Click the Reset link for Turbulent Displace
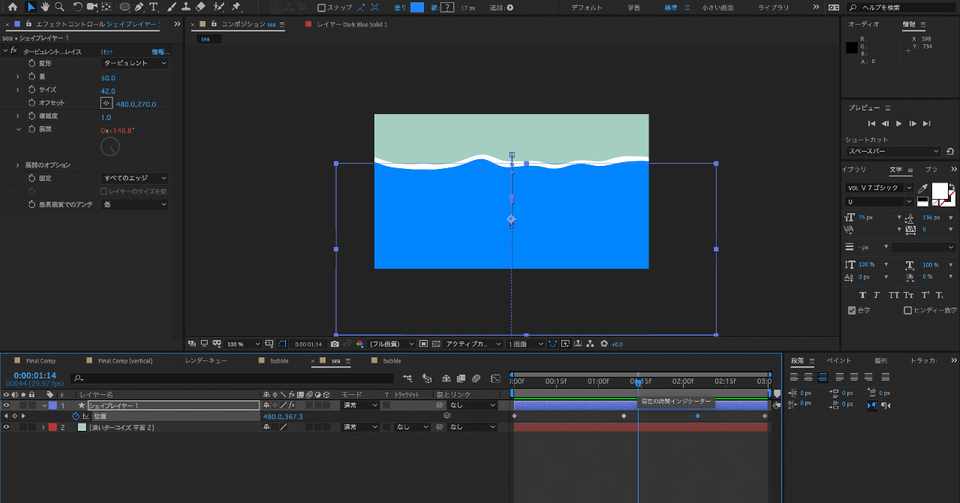 click(107, 52)
